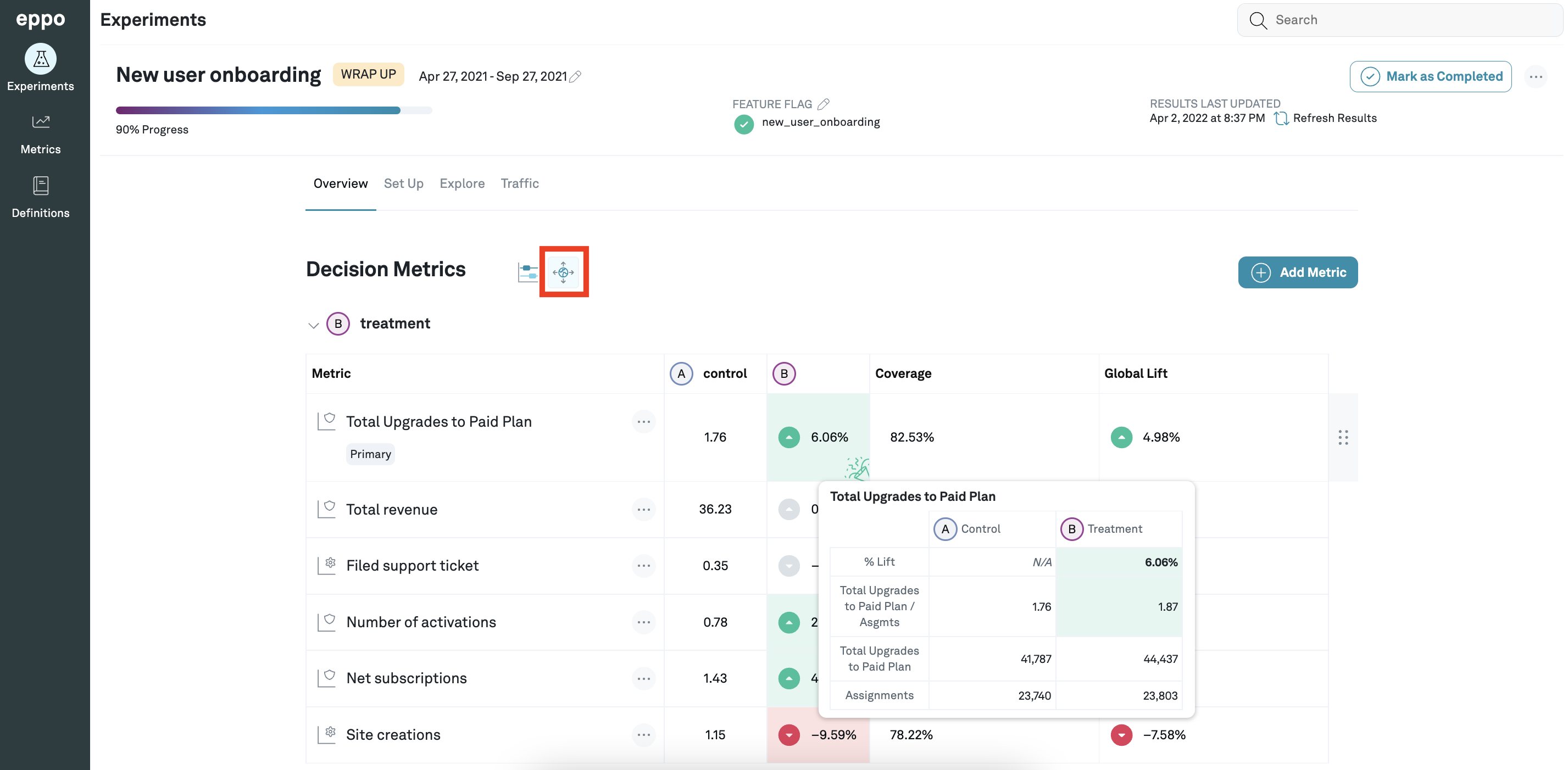Screen dimensions: 1568x770
Task: Select the highlighted explore view icon
Action: tap(563, 272)
